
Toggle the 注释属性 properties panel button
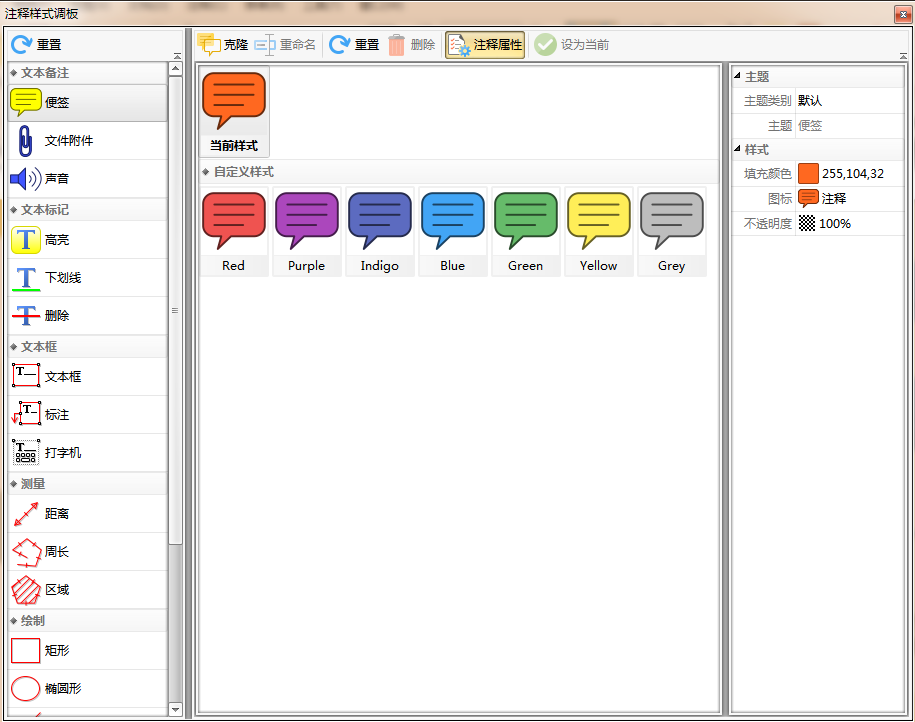pyautogui.click(x=485, y=45)
